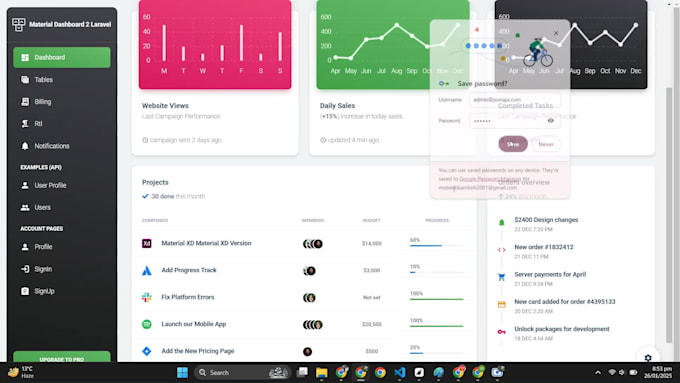Click the $14,000 budget value

(x=372, y=243)
